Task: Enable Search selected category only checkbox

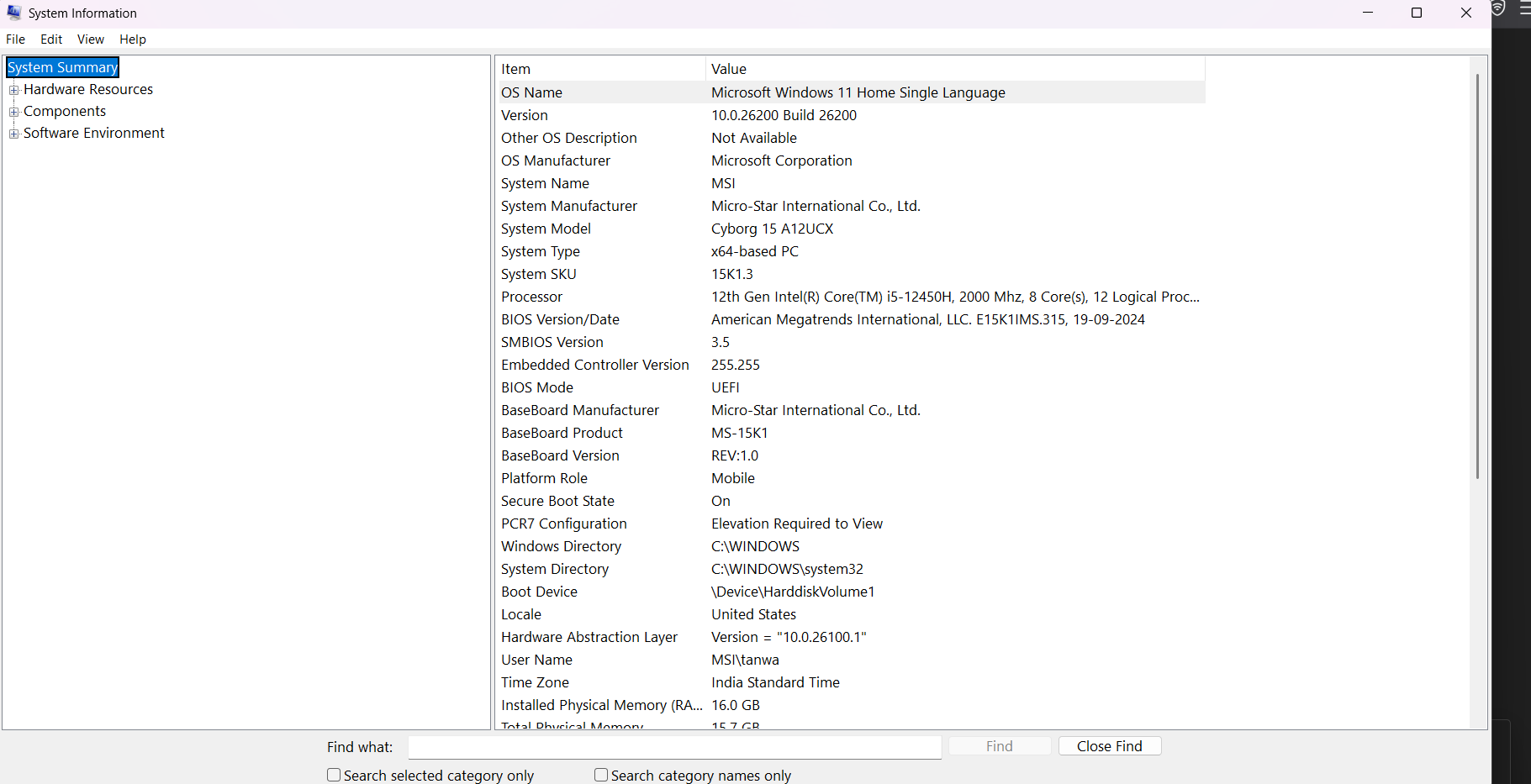Action: [334, 775]
